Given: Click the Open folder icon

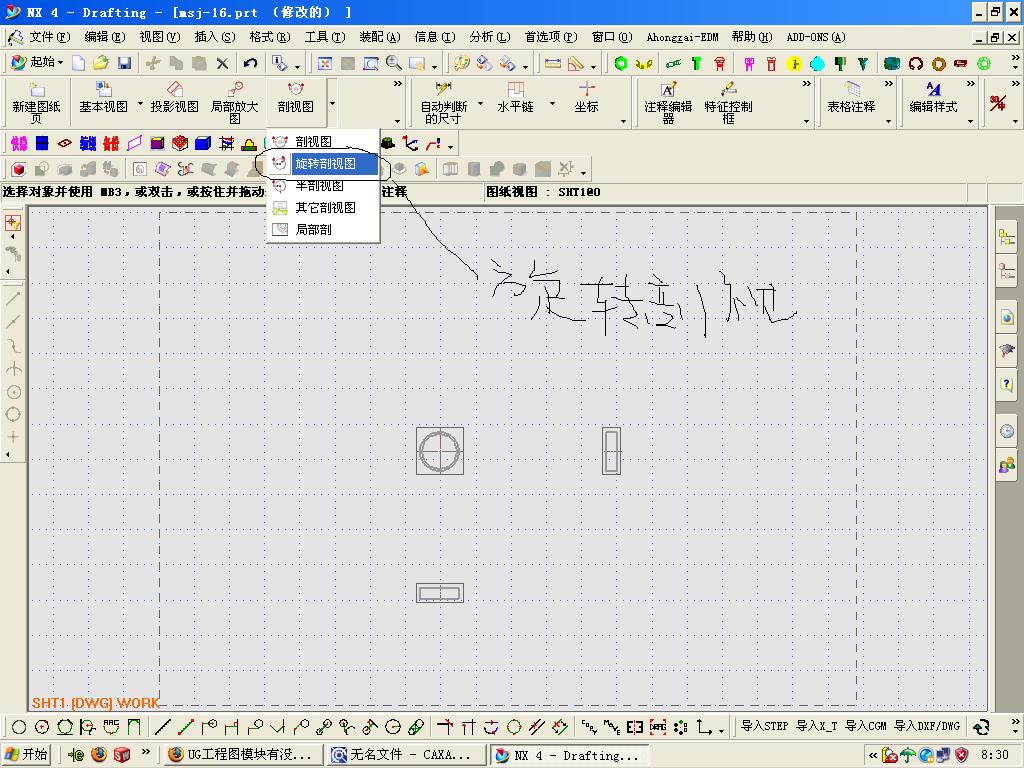Looking at the screenshot, I should point(101,63).
